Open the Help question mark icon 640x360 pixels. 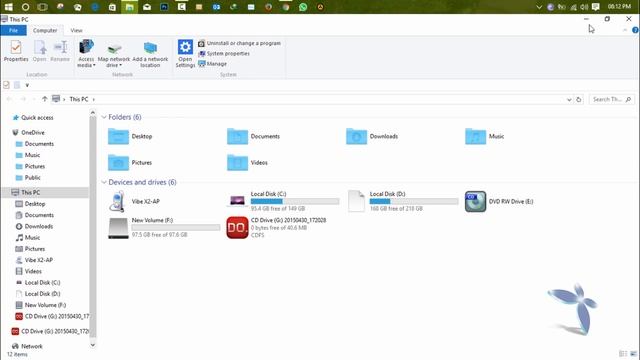pyautogui.click(x=635, y=30)
